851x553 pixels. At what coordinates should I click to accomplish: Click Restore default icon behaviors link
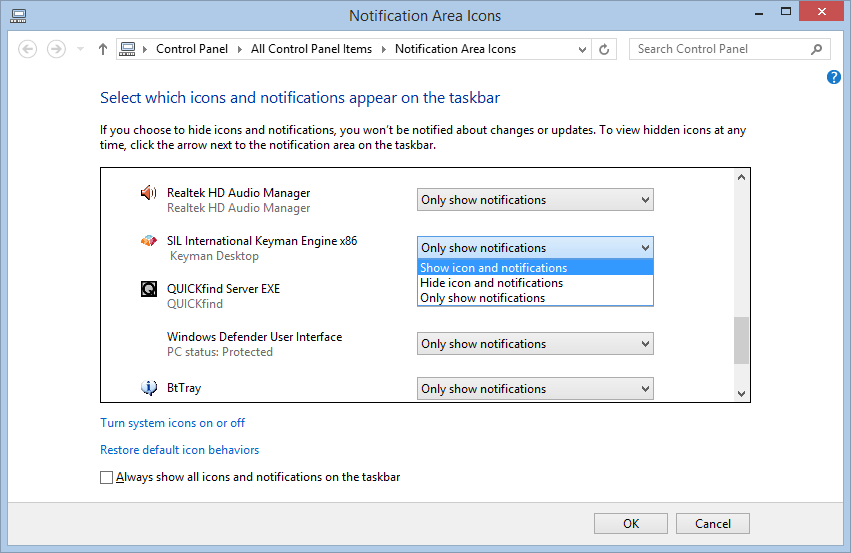(x=180, y=450)
